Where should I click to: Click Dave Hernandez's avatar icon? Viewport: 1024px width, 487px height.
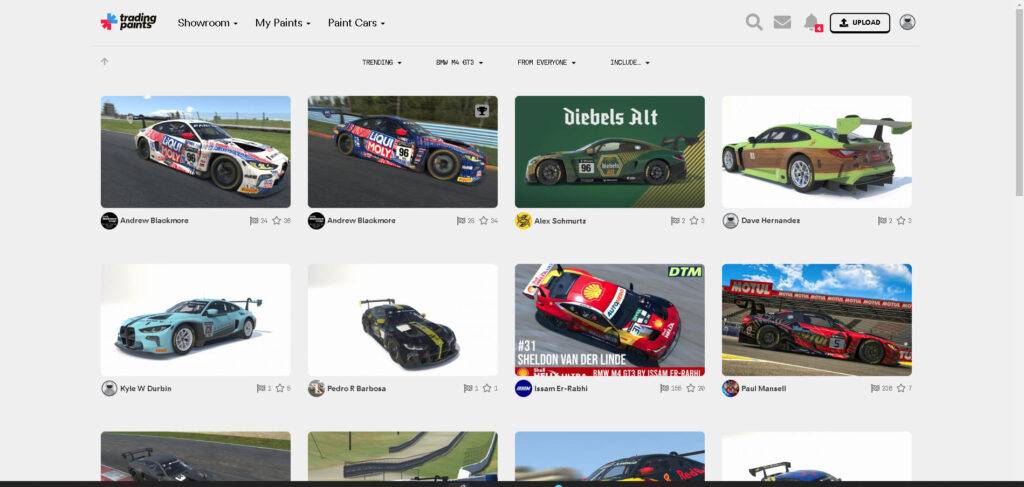coord(730,221)
